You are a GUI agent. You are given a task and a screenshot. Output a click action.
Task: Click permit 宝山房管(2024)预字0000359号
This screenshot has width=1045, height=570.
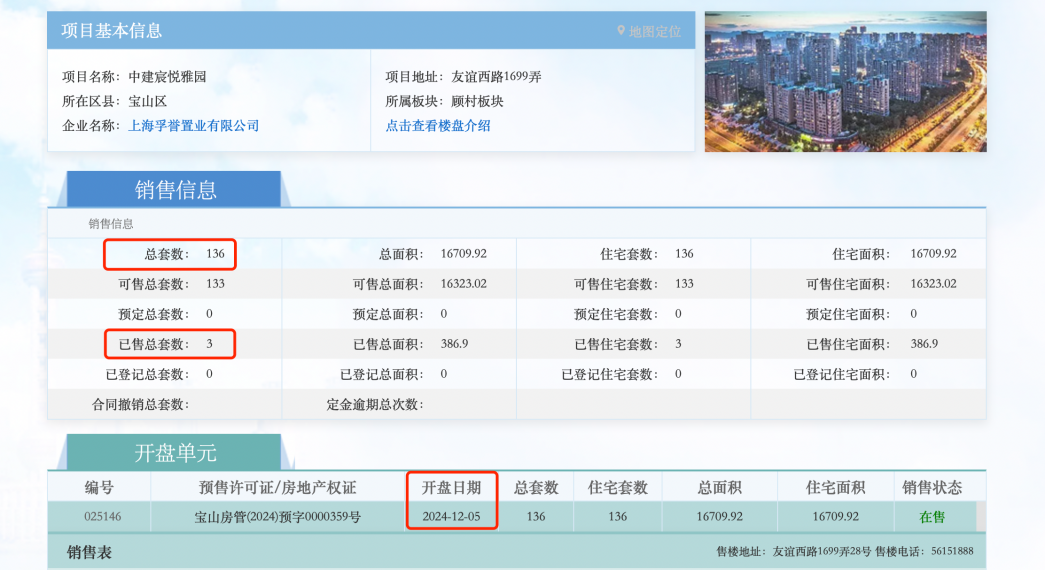pos(277,517)
